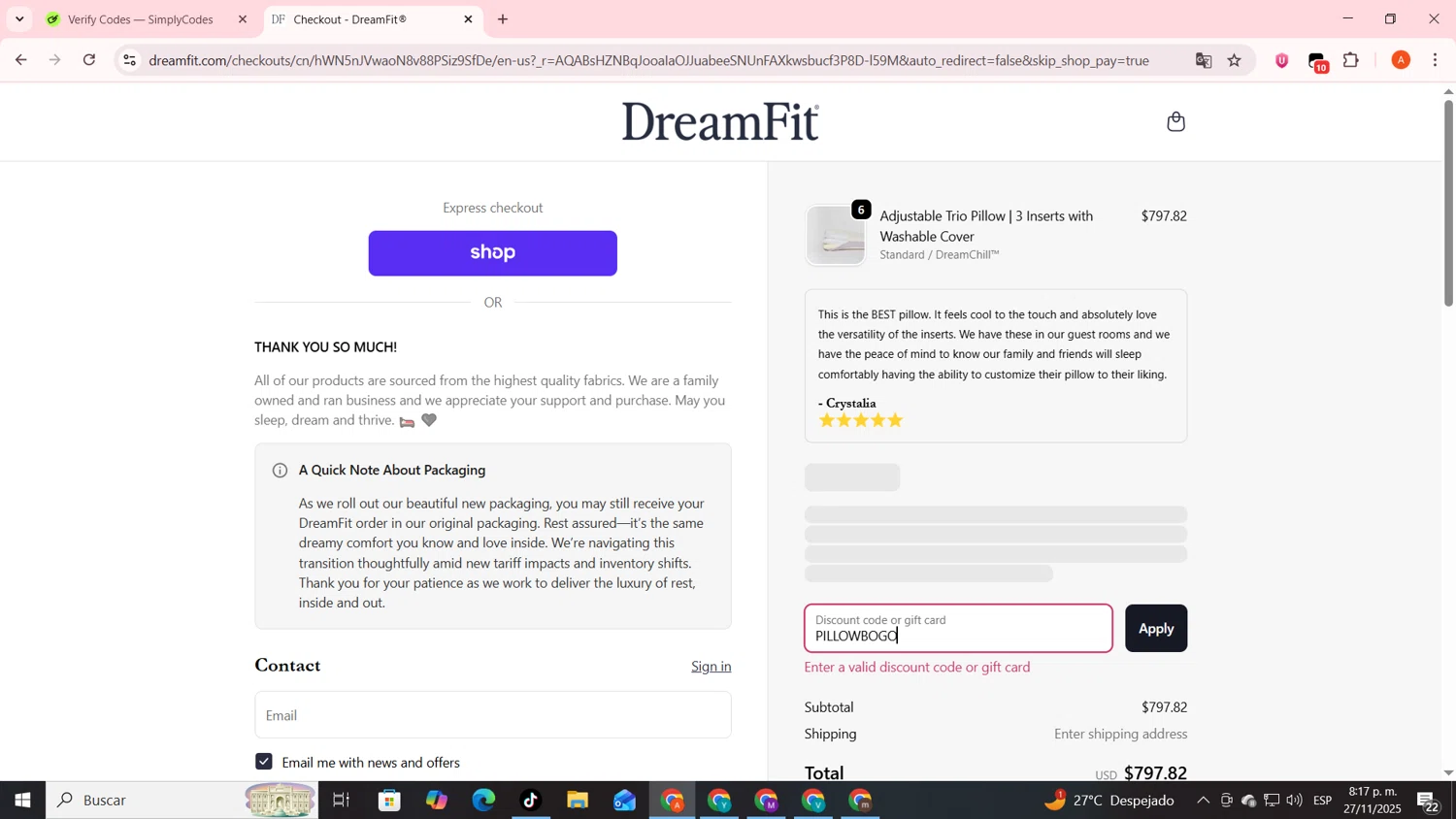The height and width of the screenshot is (819, 1456).
Task: Click the Crystalia five-star rating
Action: (x=861, y=420)
